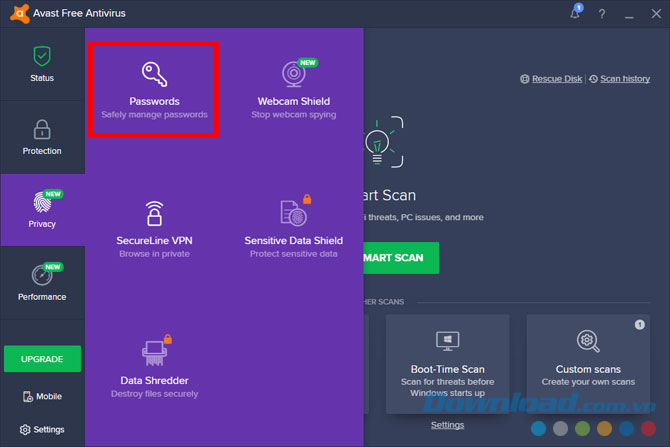The width and height of the screenshot is (670, 447).
Task: Select the 'Protect sensitive data' text
Action: coord(294,254)
